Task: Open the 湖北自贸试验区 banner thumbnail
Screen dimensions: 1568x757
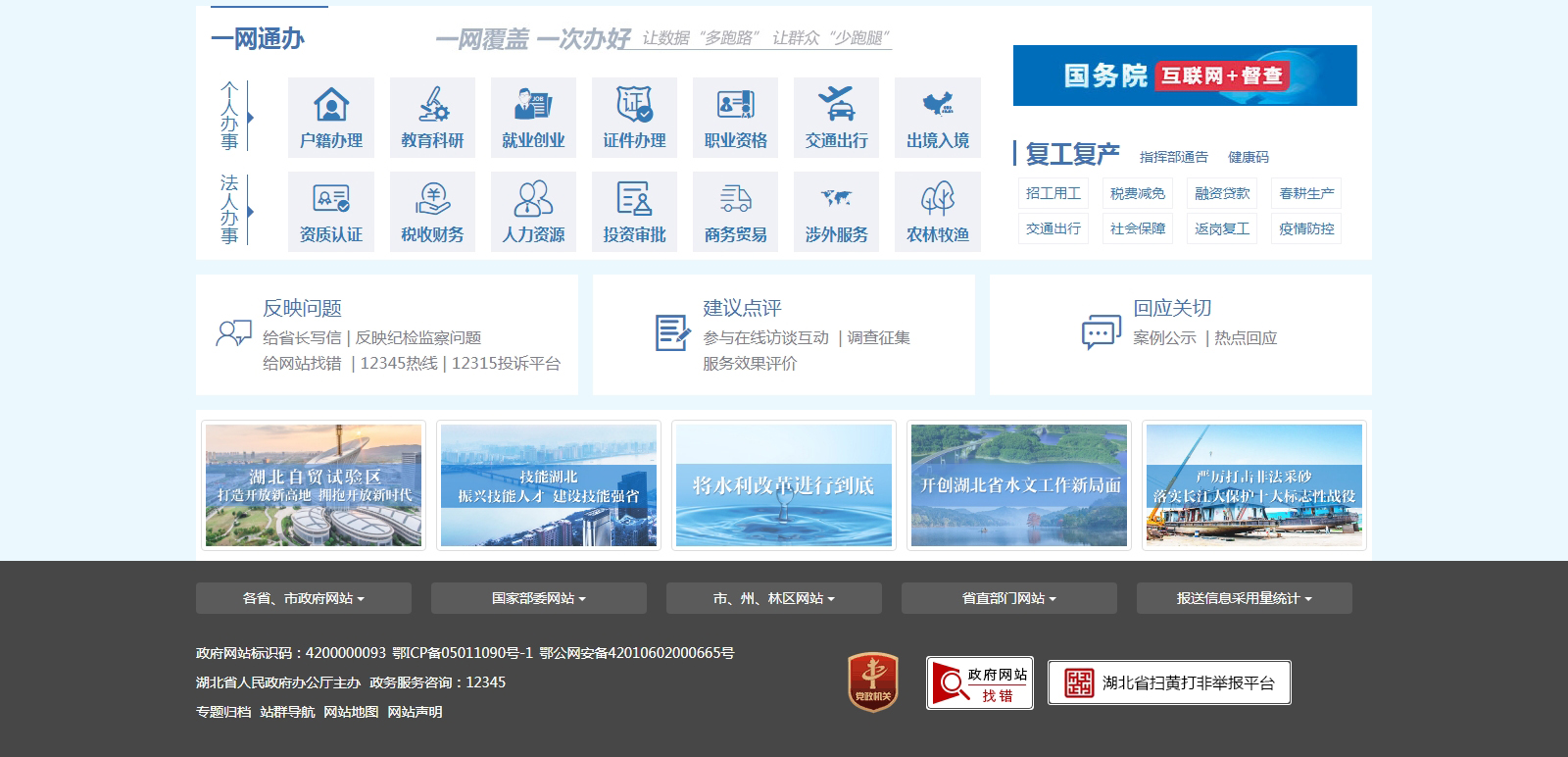Action: (314, 485)
